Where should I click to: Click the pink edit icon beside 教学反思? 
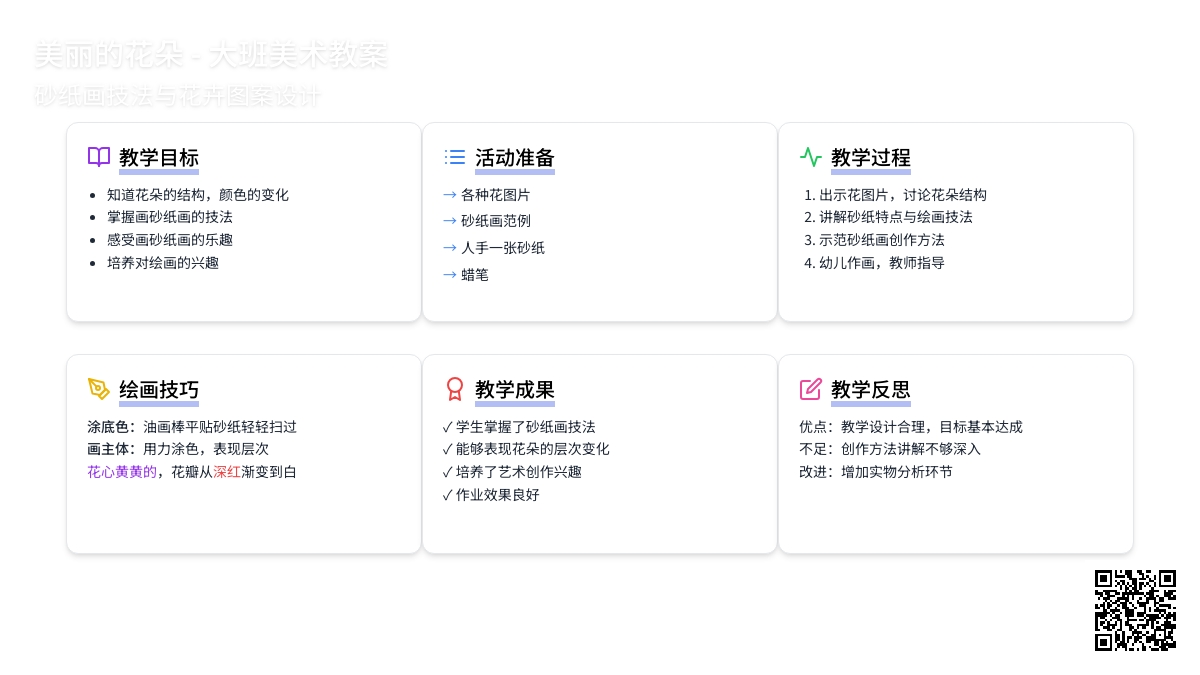pos(811,389)
